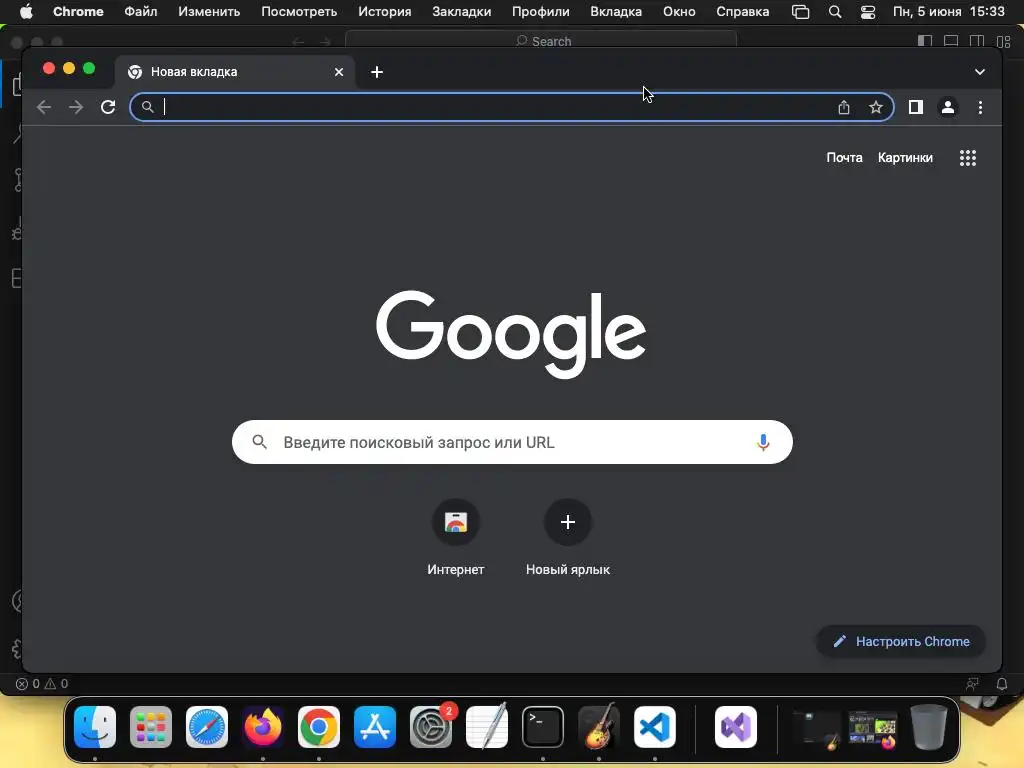Open Terminal from the Dock
Screen dimensions: 1024x768
(543, 727)
